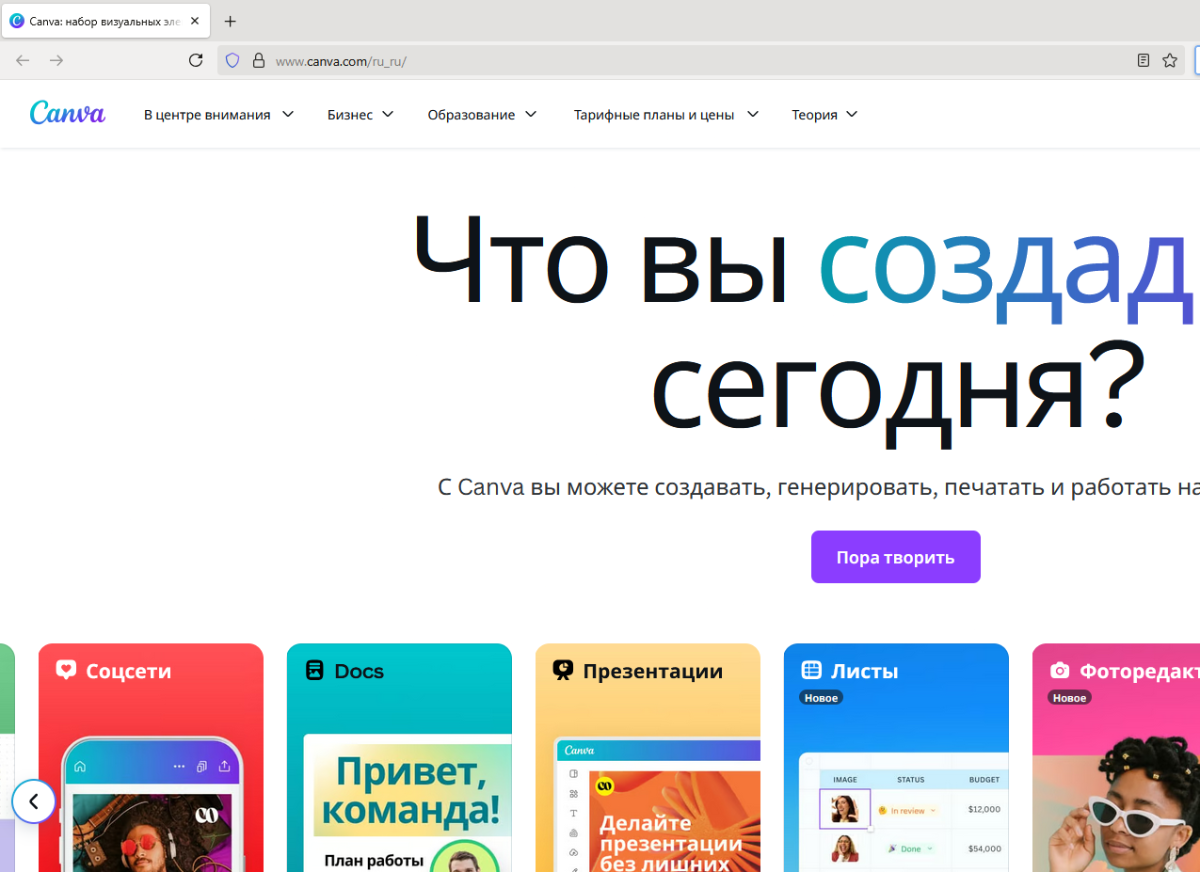
Task: Click the Docs document icon
Action: click(315, 671)
